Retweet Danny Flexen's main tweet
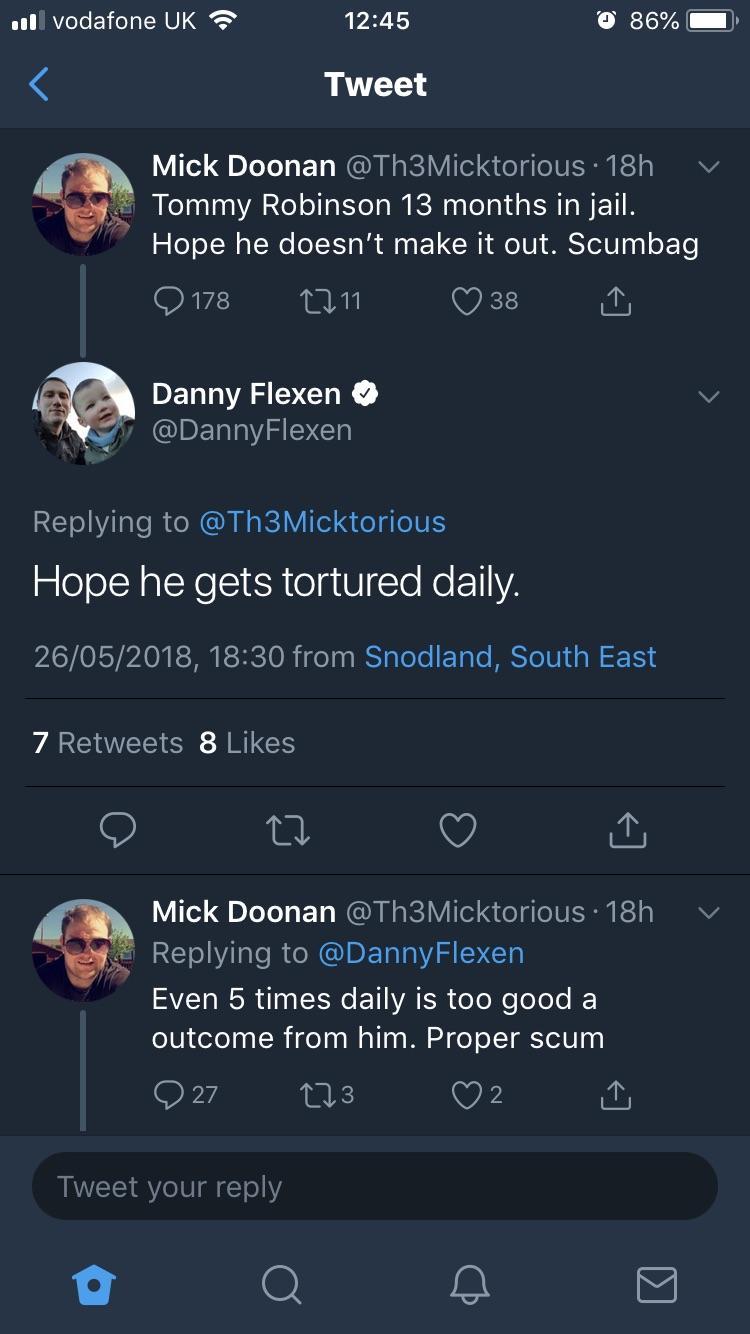 (x=289, y=830)
